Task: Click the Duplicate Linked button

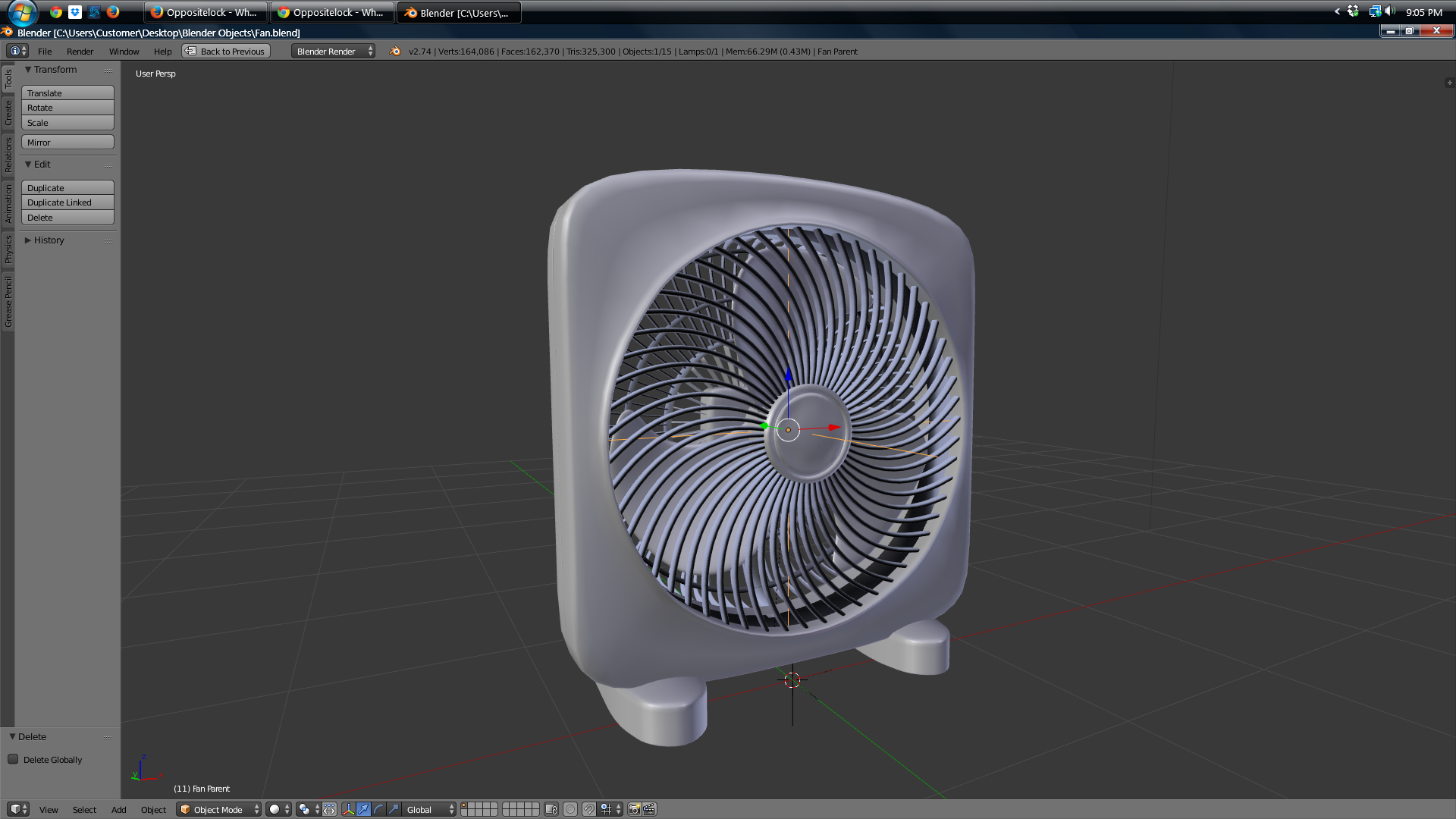Action: click(x=67, y=202)
